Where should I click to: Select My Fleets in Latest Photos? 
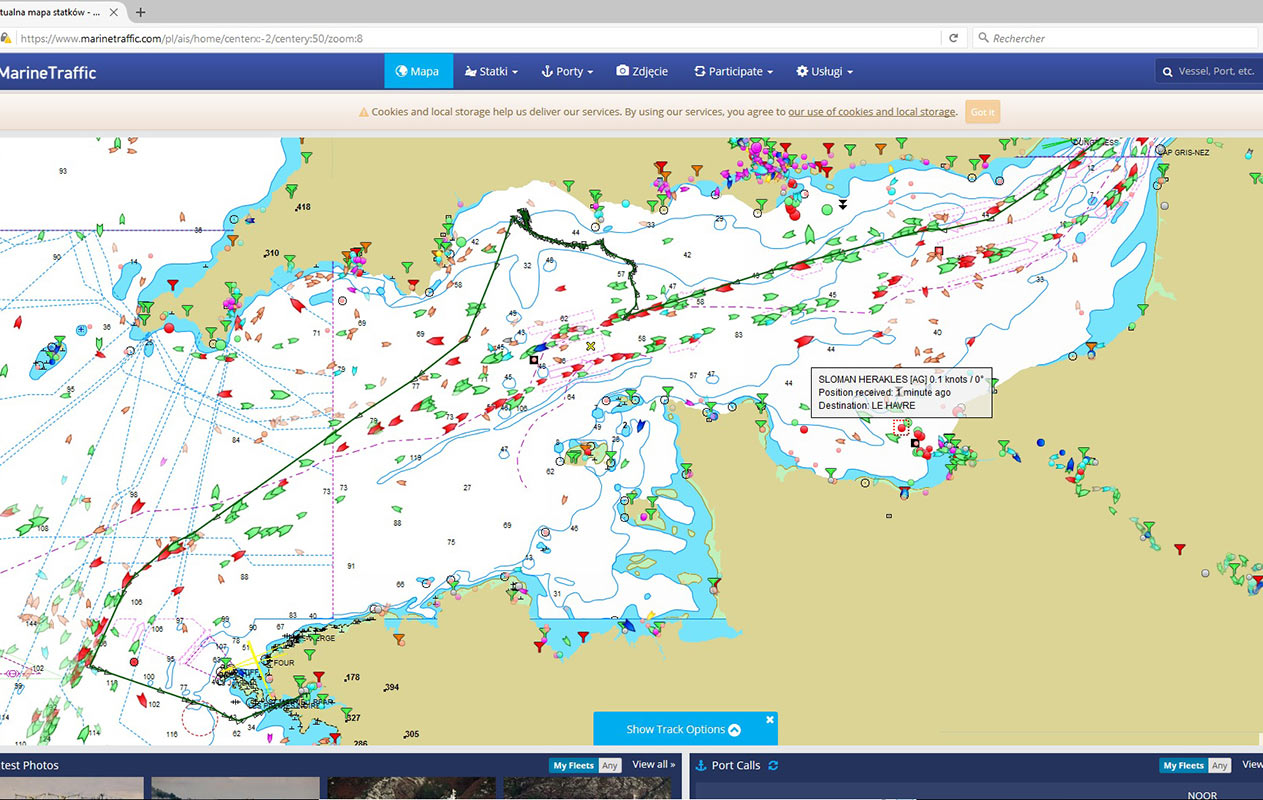(573, 765)
